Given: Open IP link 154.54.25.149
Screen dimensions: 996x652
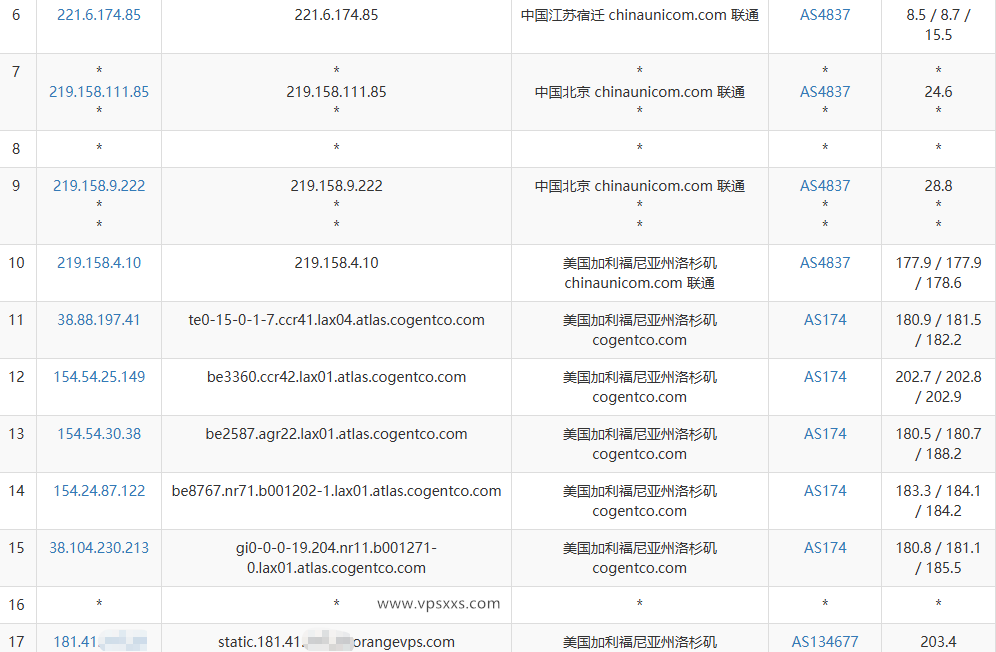Looking at the screenshot, I should click(x=99, y=377).
